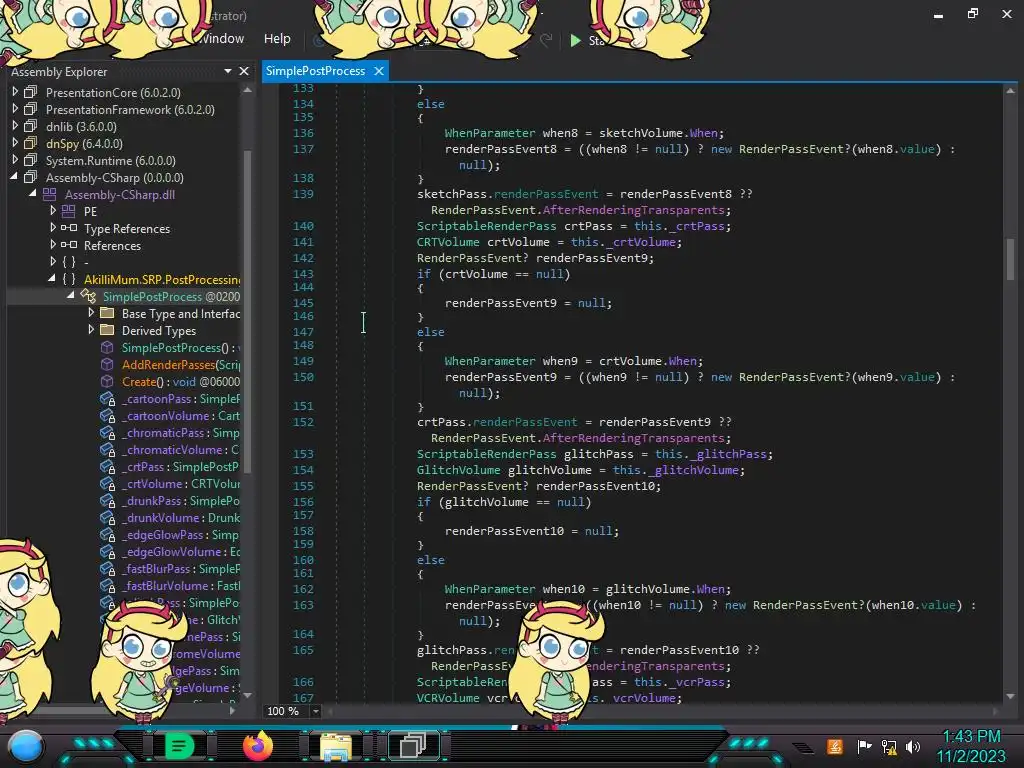Click the Assembly-CSharp.dll module icon
This screenshot has width=1024, height=768.
[x=50, y=194]
